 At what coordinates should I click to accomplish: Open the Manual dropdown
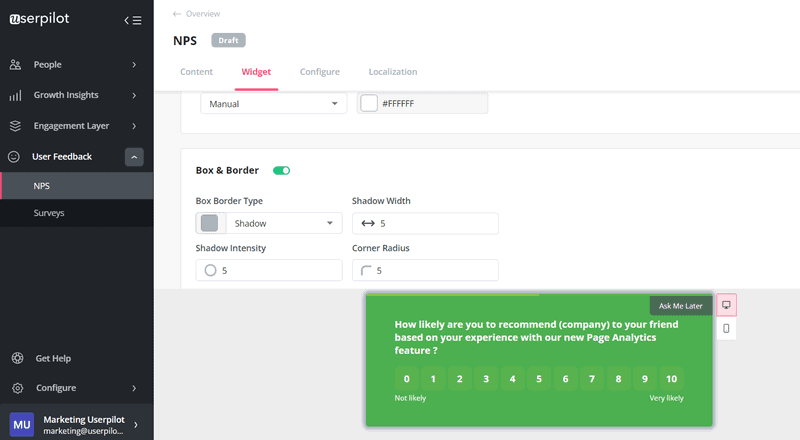coord(273,104)
